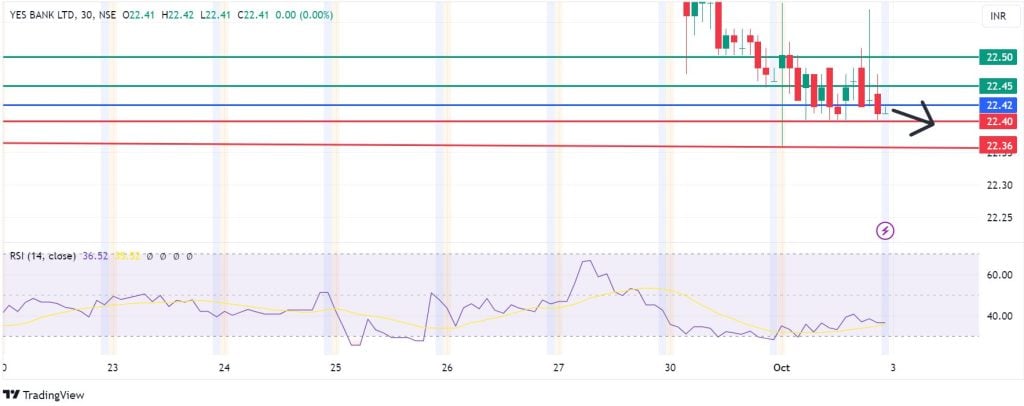This screenshot has width=1024, height=406.
Task: Select the blue 22.42 current price label
Action: click(x=999, y=105)
